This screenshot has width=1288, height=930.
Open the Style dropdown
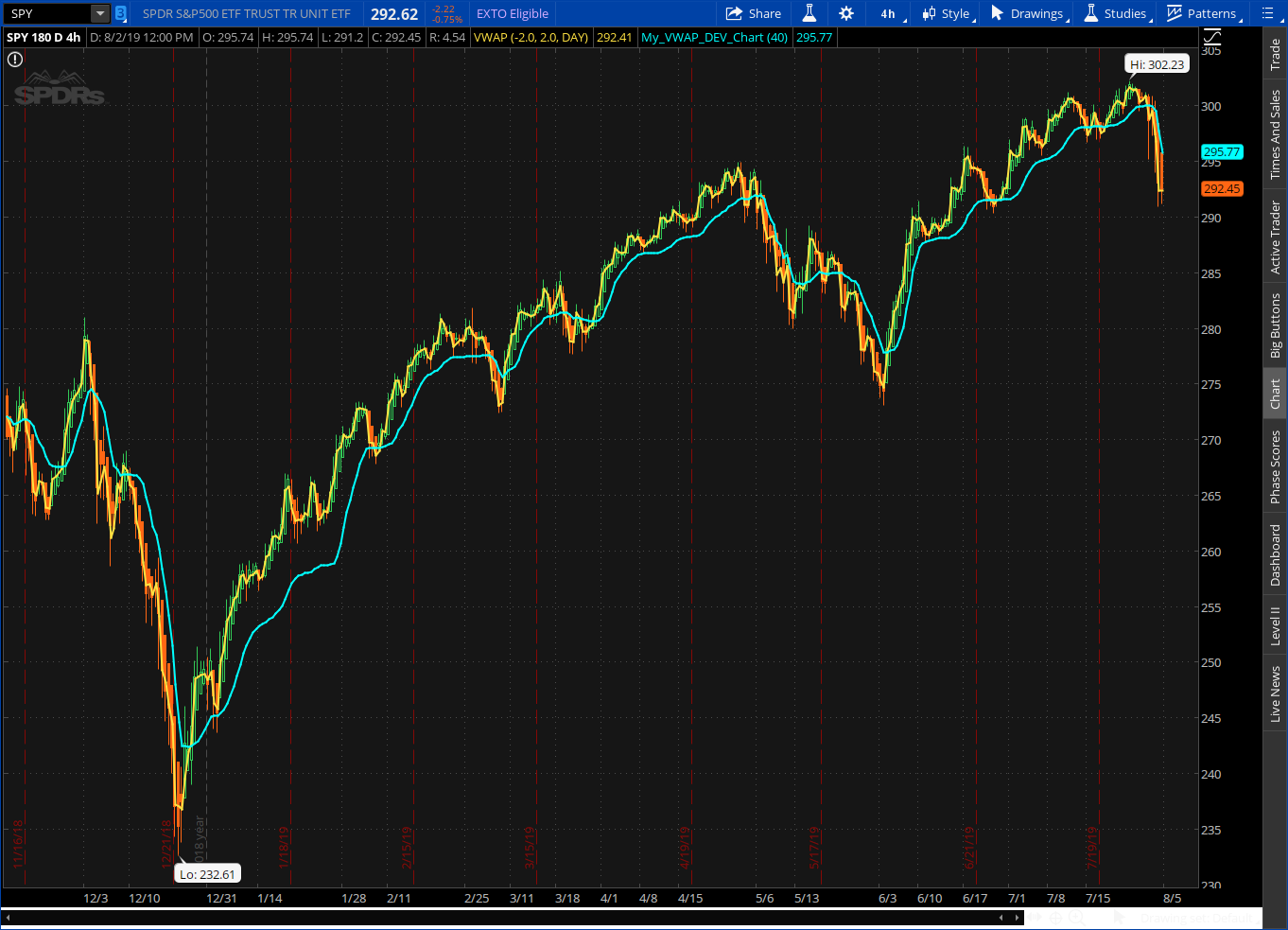click(949, 13)
